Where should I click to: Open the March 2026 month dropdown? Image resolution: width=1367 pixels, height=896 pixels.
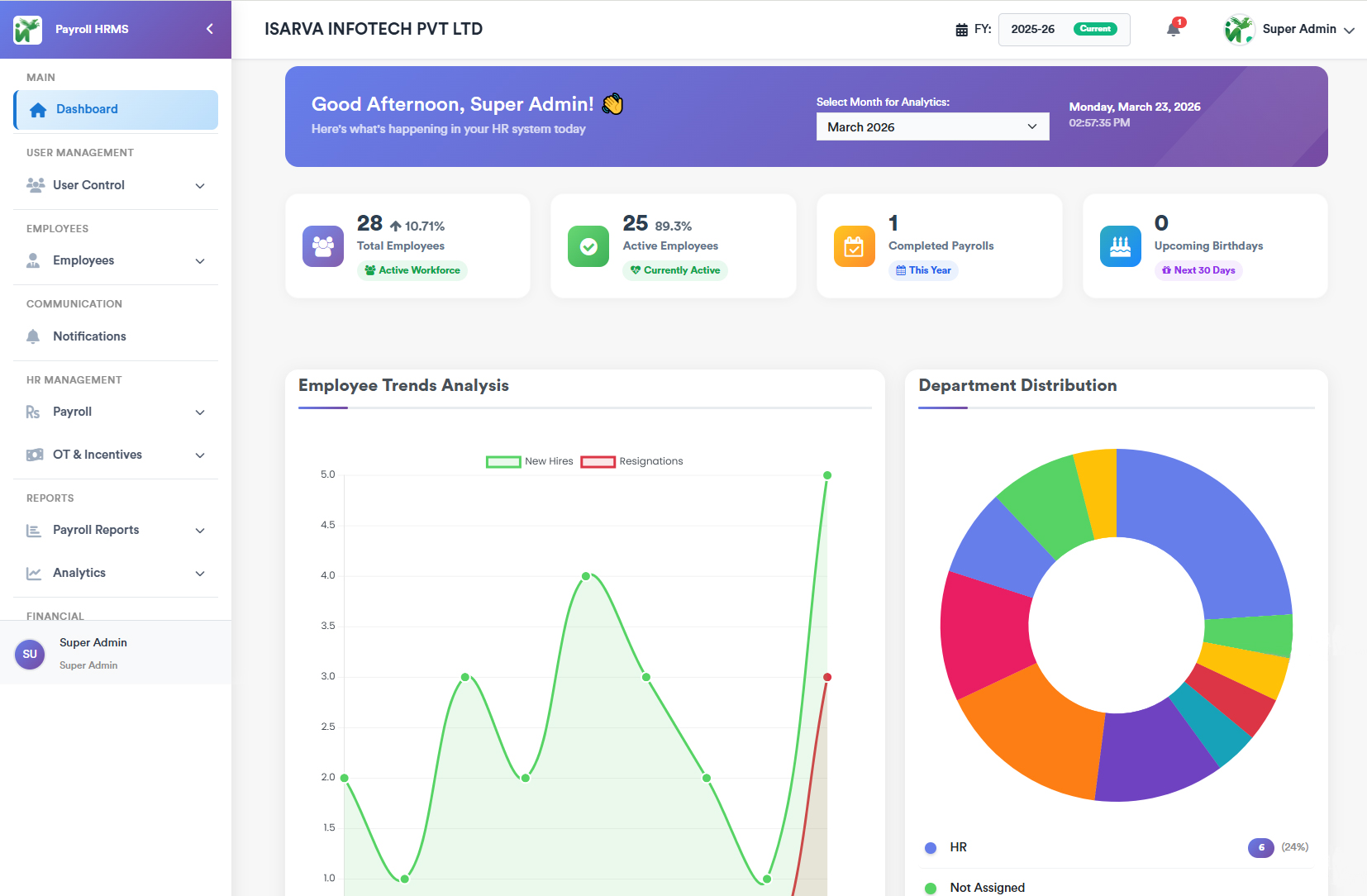pyautogui.click(x=932, y=127)
